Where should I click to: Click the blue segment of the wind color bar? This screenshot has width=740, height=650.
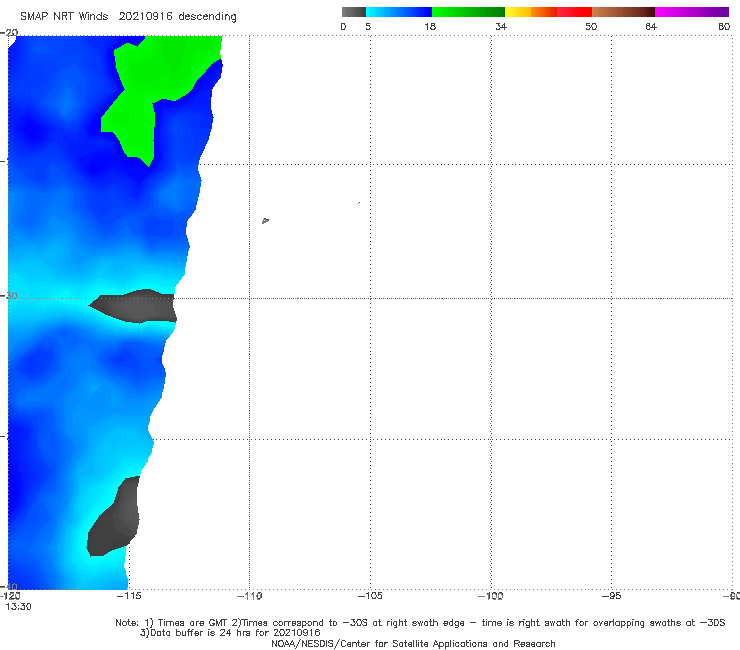click(x=399, y=12)
